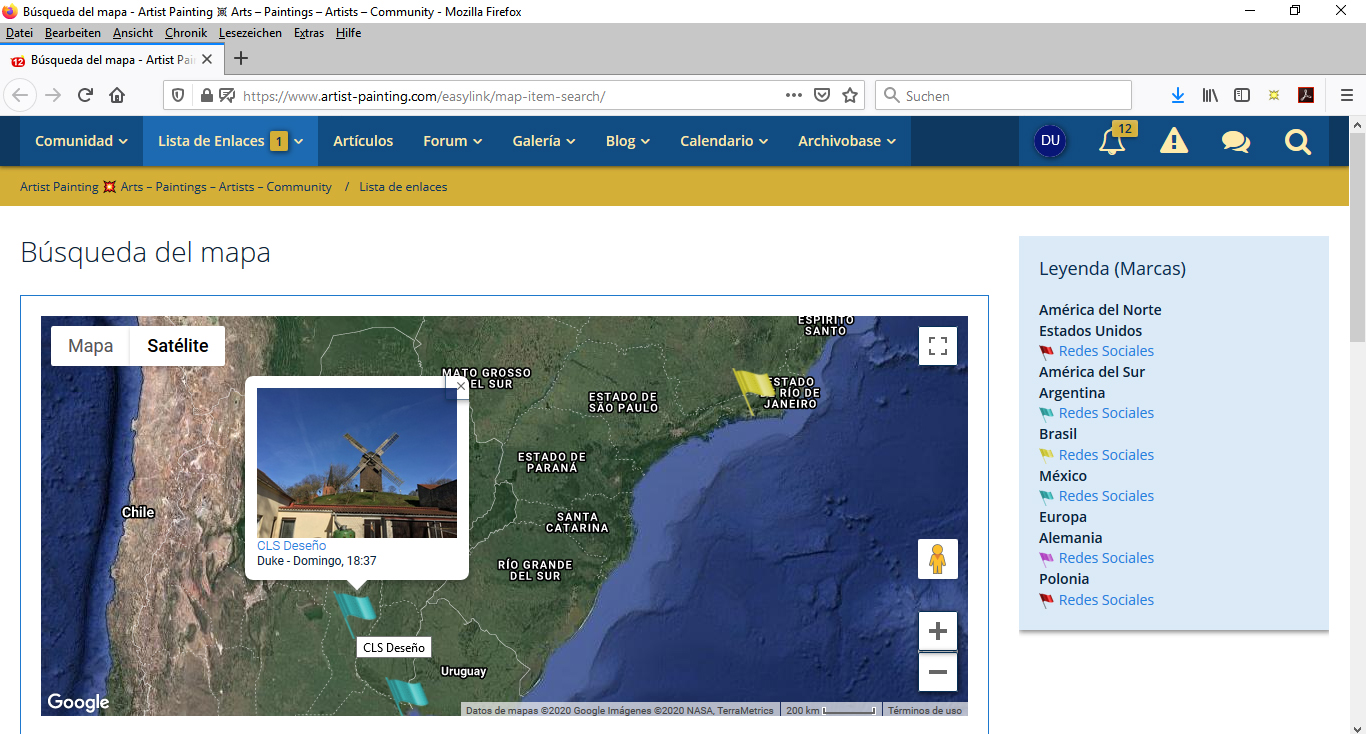Click the windmill photo thumbnail
This screenshot has width=1366, height=734.
[x=357, y=463]
